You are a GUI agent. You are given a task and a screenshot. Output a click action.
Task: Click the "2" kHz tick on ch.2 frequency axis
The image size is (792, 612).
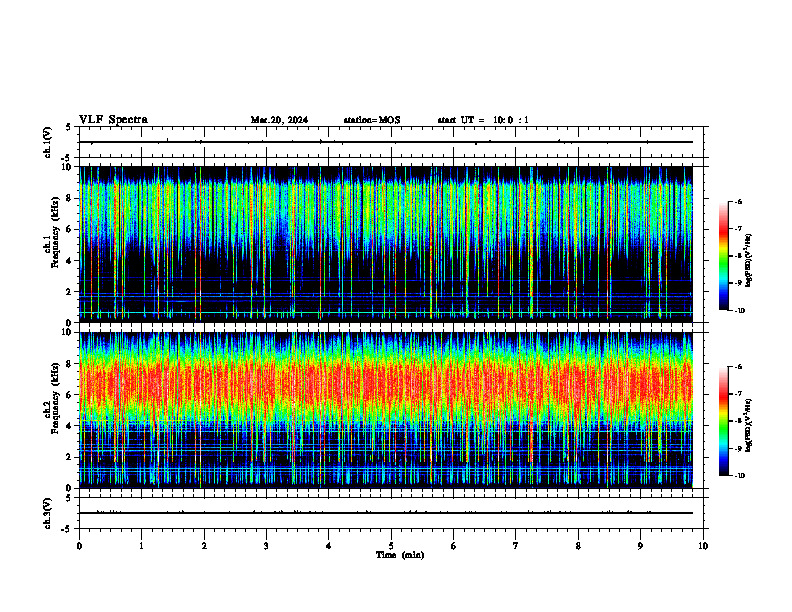(x=69, y=457)
